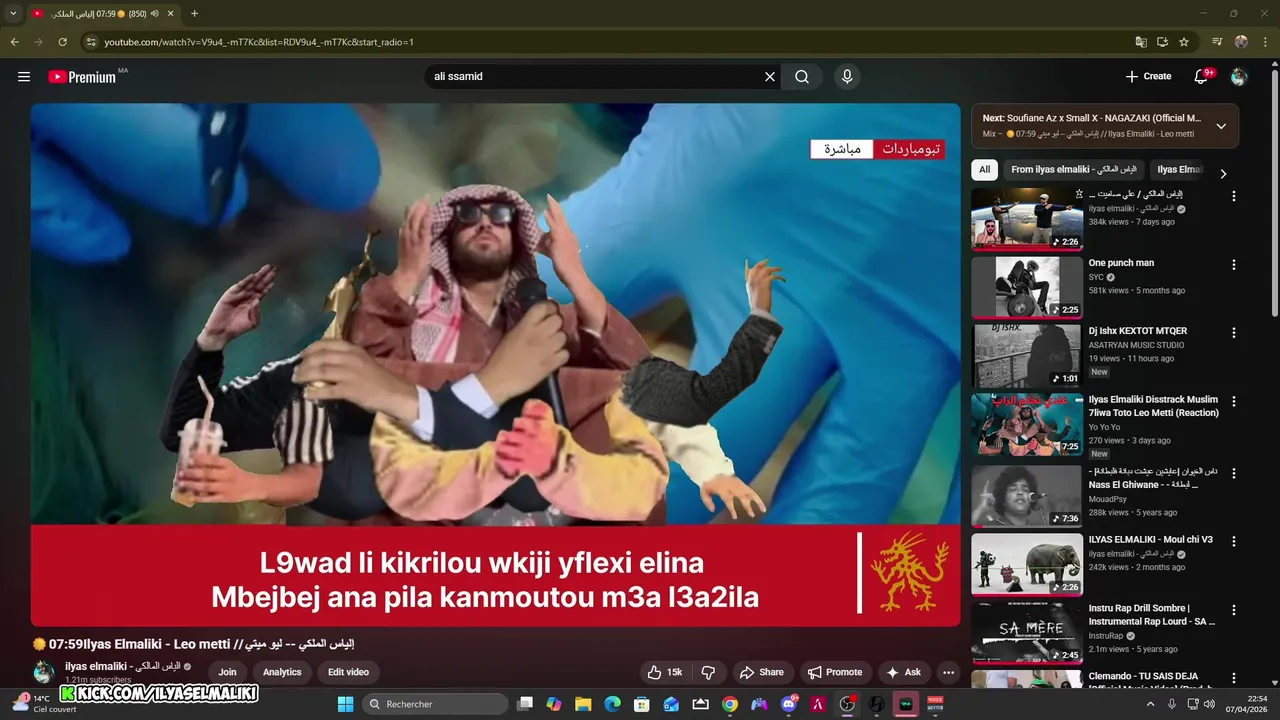
Task: Bookmark this page with star icon
Action: coord(1184,42)
